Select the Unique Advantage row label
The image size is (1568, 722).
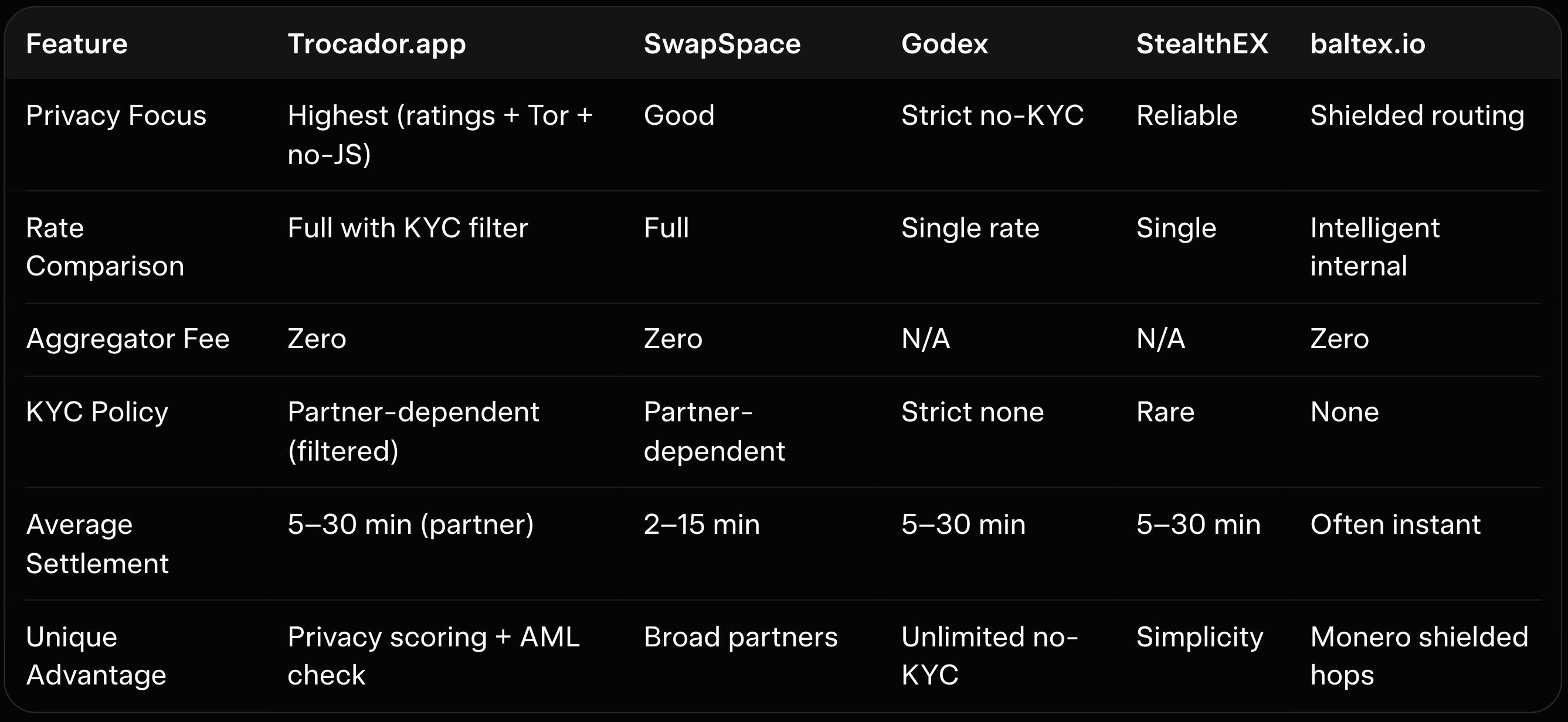click(x=96, y=656)
